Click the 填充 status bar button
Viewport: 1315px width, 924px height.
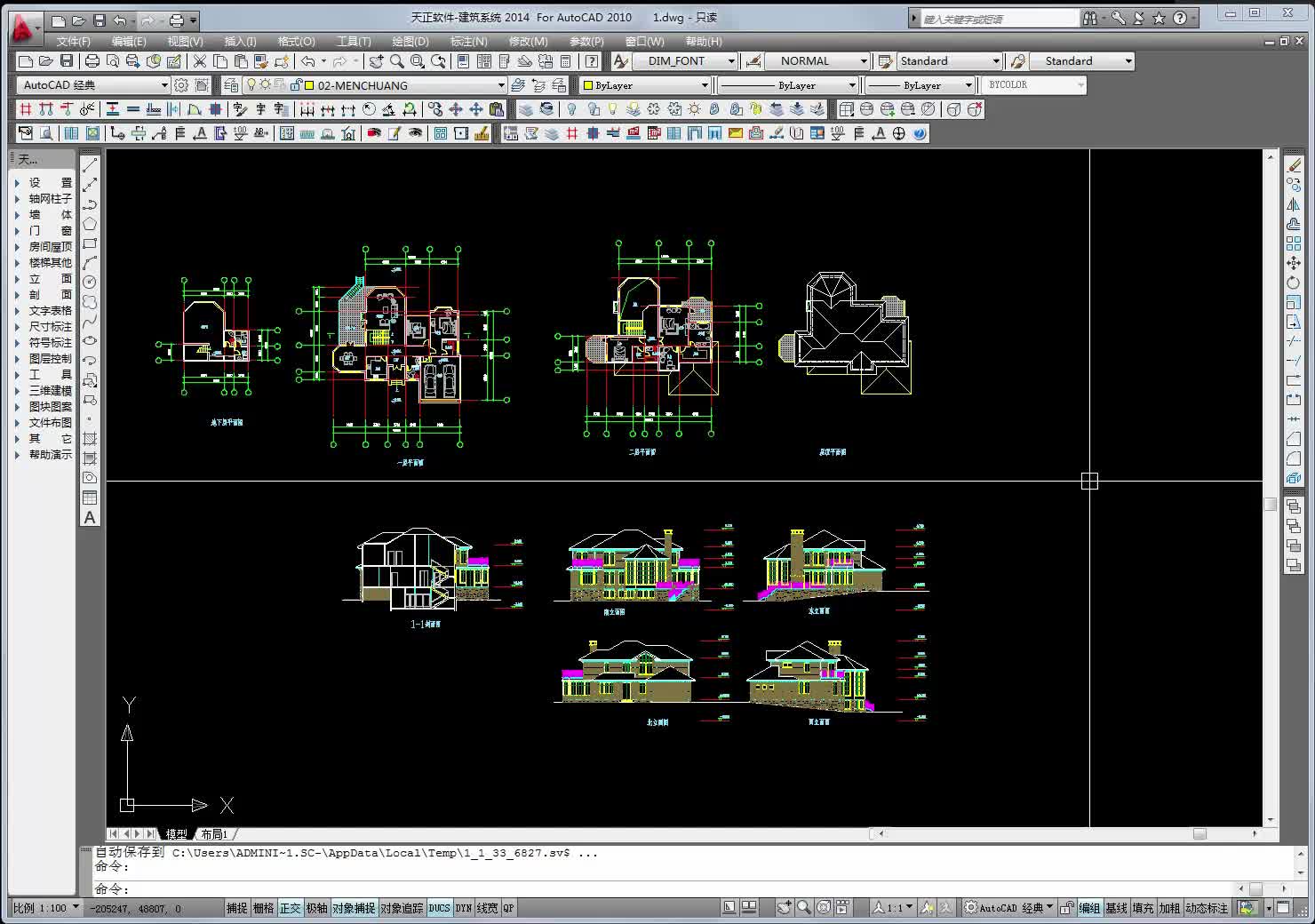(1143, 908)
